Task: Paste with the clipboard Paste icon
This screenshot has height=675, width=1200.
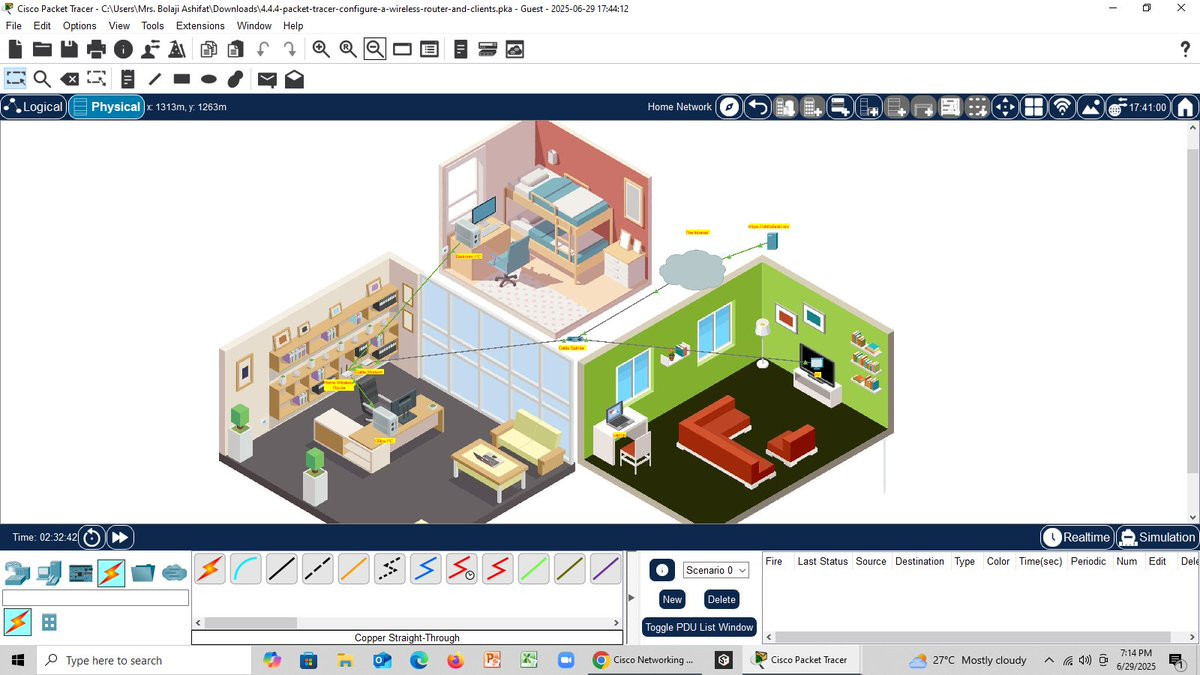Action: click(236, 49)
